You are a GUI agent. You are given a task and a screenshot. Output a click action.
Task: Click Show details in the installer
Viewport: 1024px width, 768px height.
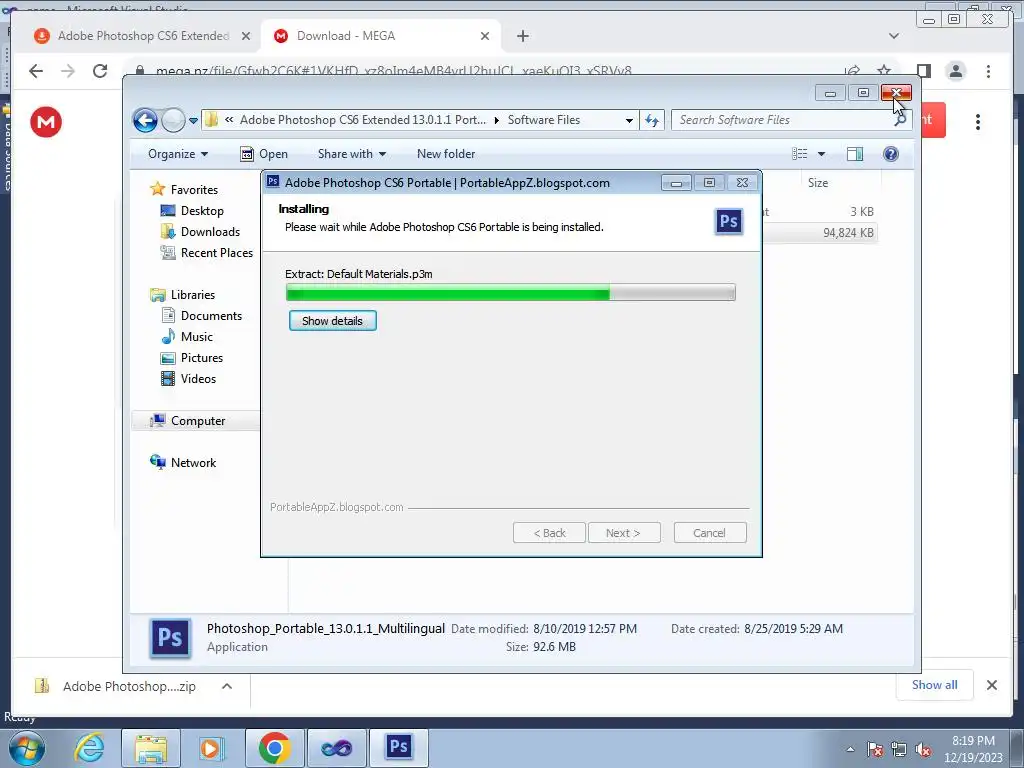pyautogui.click(x=332, y=321)
